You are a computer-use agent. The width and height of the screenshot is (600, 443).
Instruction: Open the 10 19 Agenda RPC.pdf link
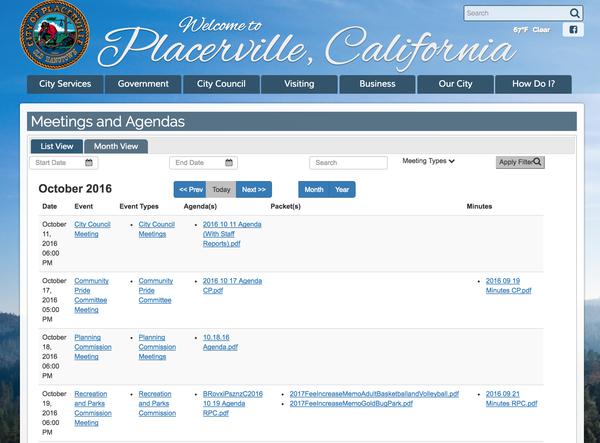233,404
